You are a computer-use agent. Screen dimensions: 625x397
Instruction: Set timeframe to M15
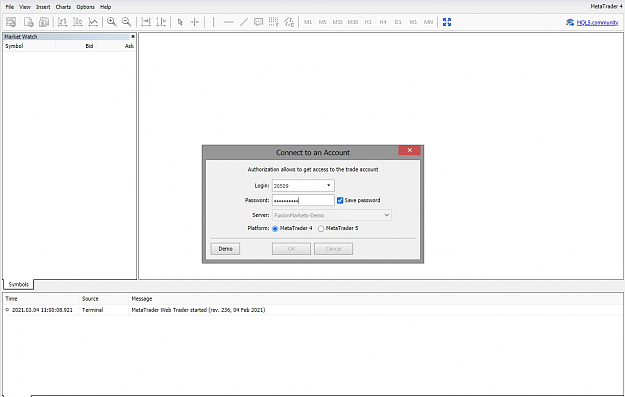click(x=338, y=22)
